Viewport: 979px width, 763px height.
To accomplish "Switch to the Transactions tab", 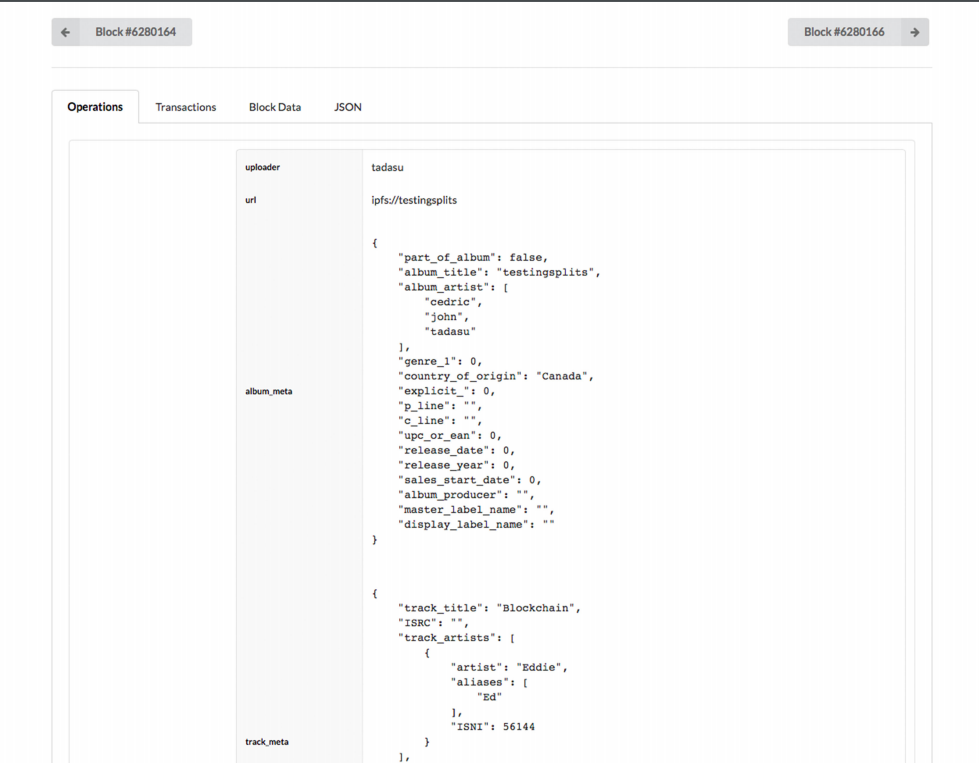I will click(185, 107).
